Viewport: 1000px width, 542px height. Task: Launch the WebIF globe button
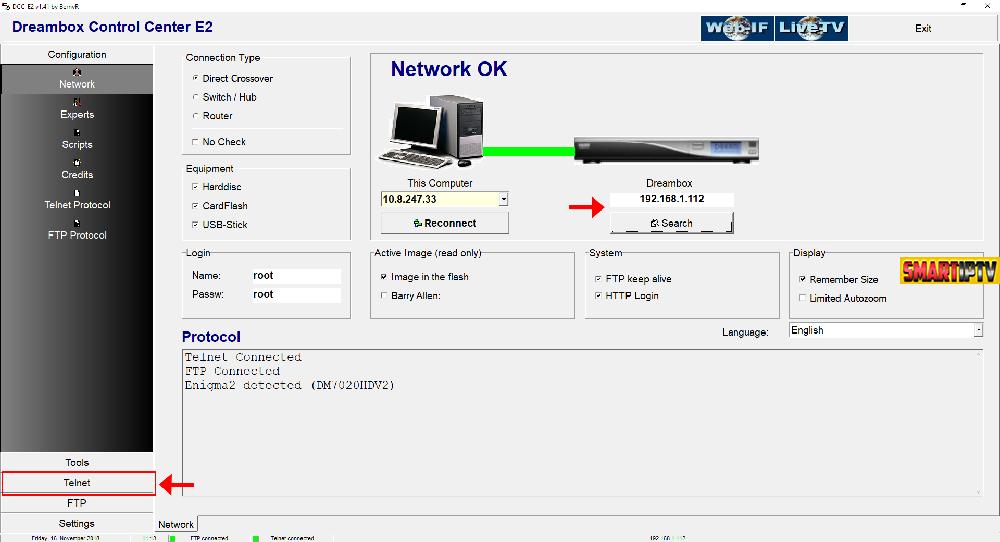click(737, 28)
